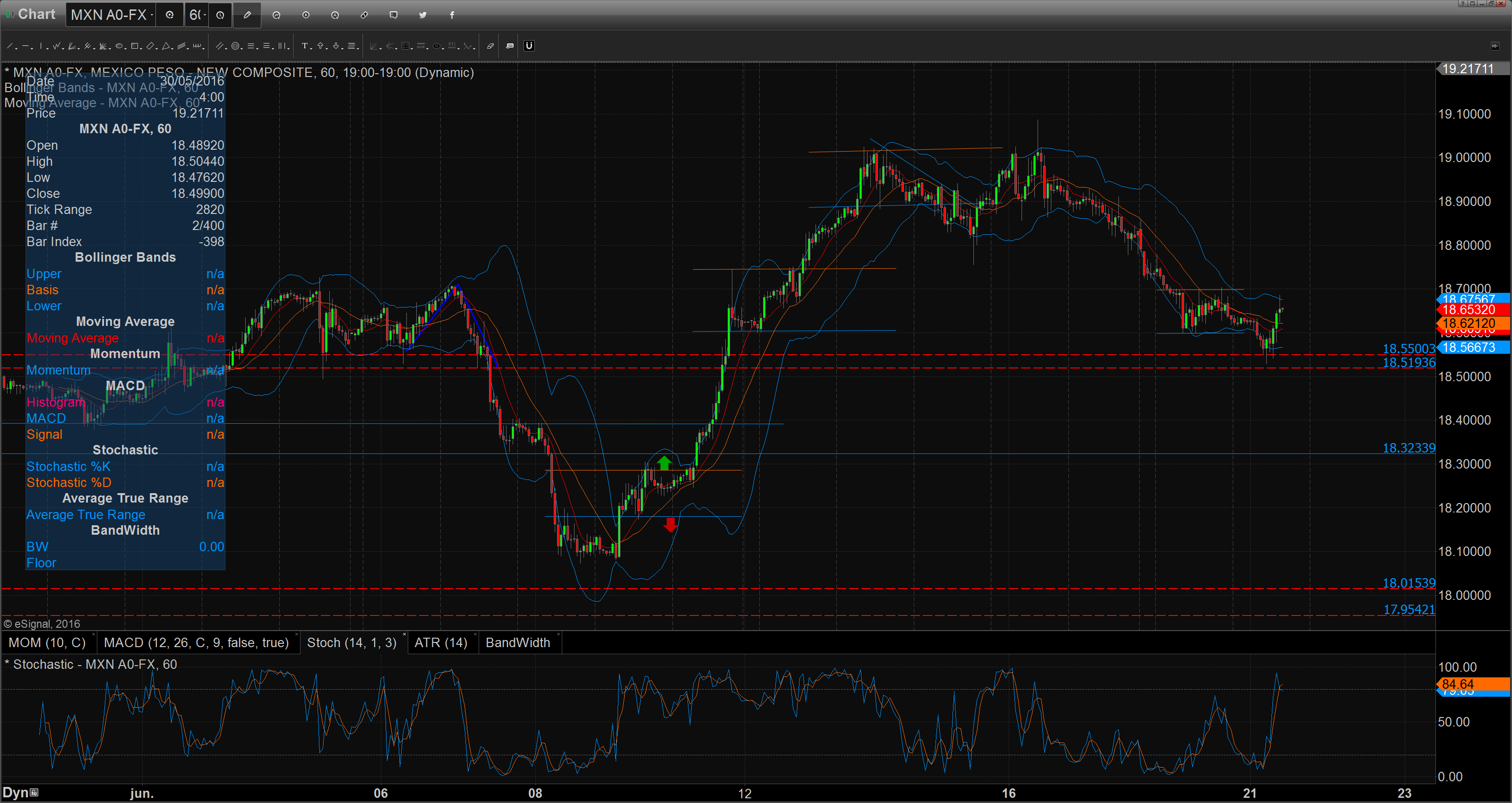Screen dimensions: 1512x803
Task: Click the red 18.65320 price marker
Action: click(1473, 310)
